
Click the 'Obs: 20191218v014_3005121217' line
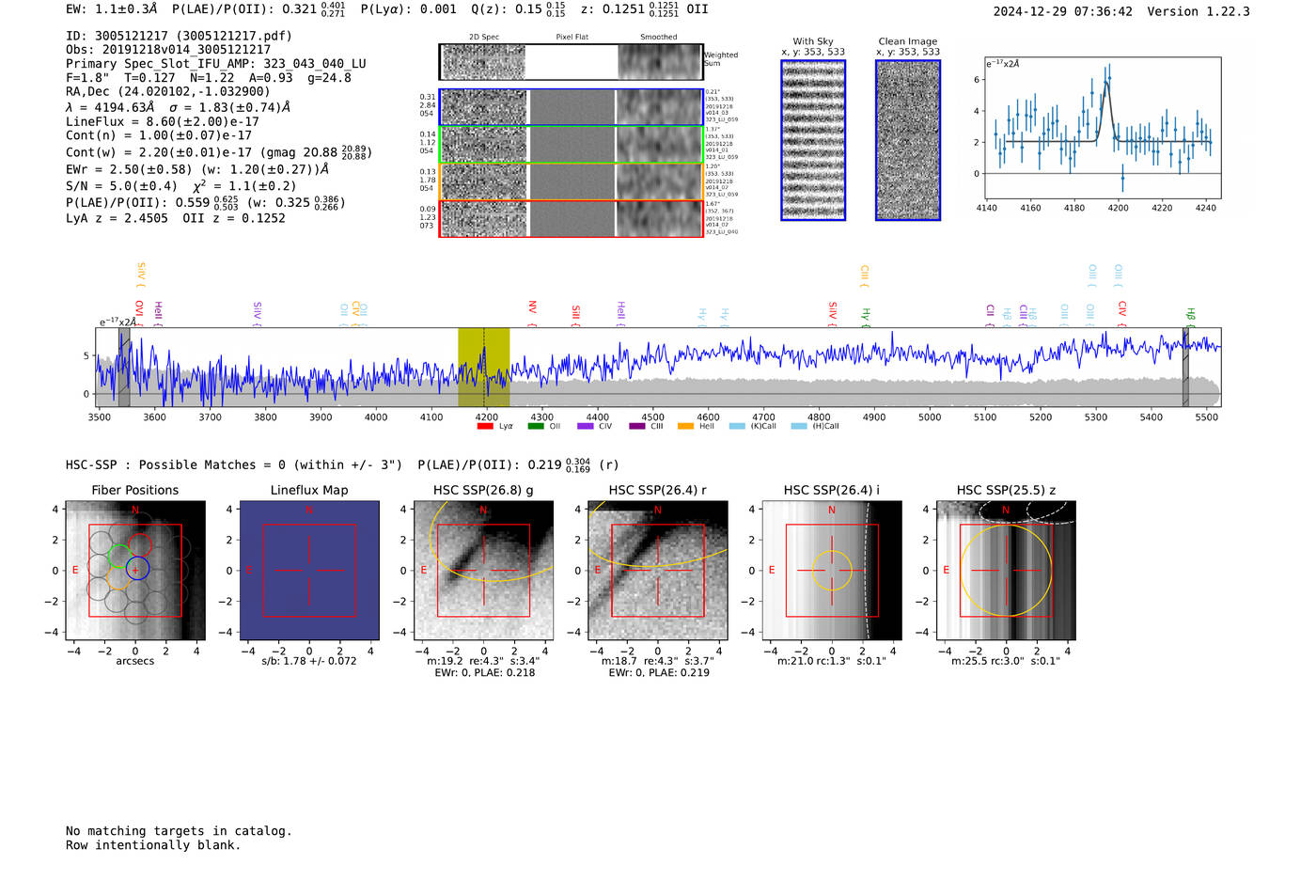tap(168, 50)
